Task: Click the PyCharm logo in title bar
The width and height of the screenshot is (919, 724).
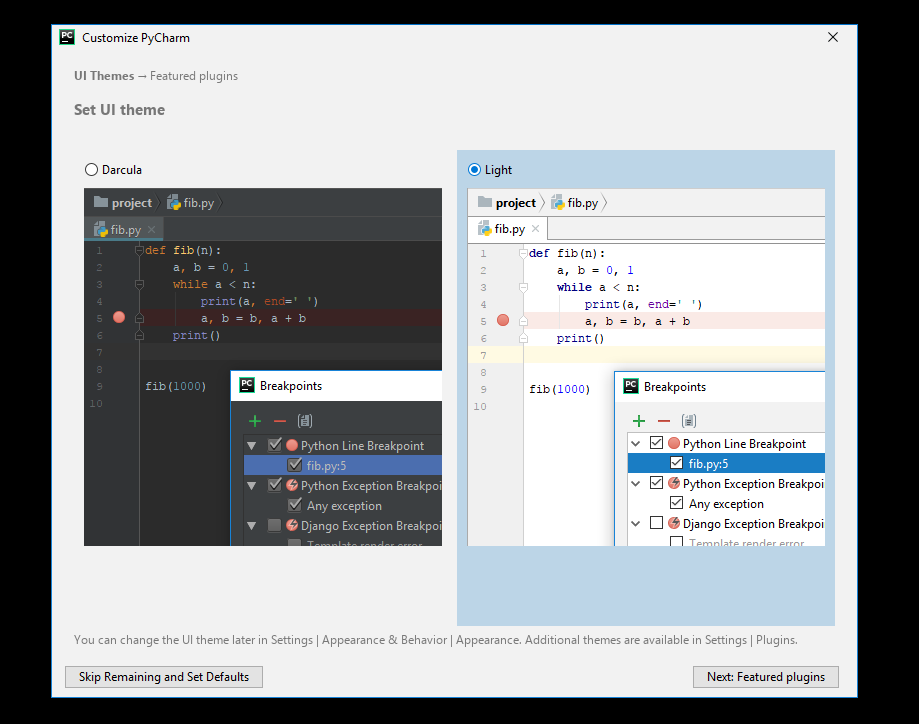Action: (x=67, y=37)
